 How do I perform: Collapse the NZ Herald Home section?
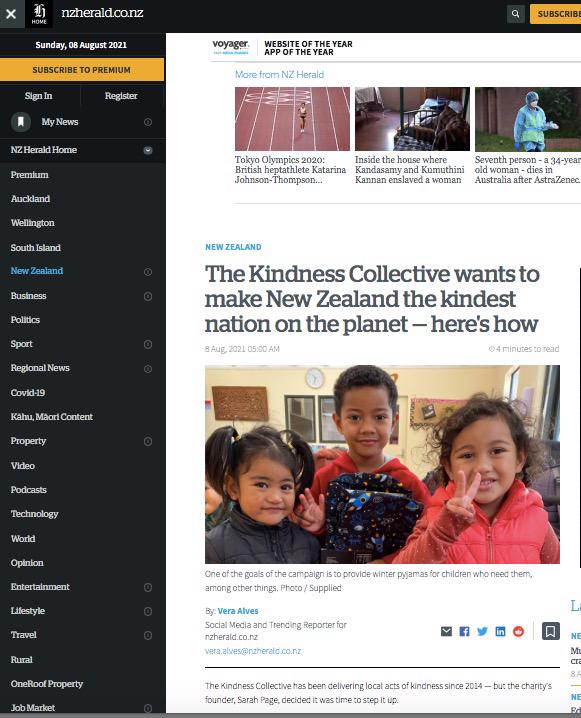pos(148,150)
